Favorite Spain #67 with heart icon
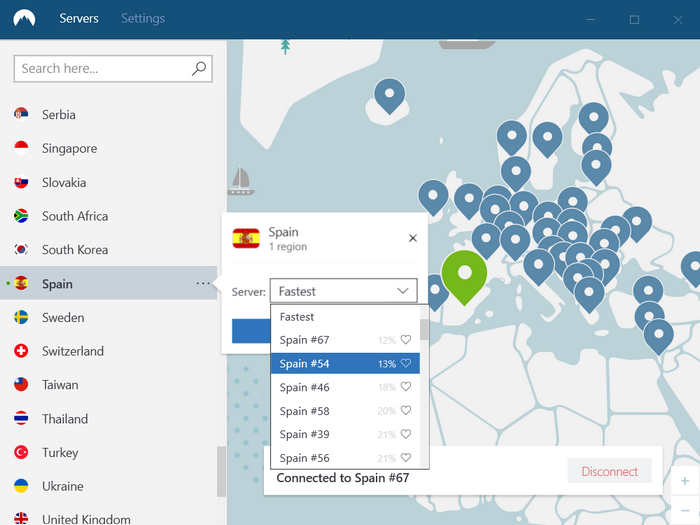Screen dimensions: 700x525 (x=405, y=340)
